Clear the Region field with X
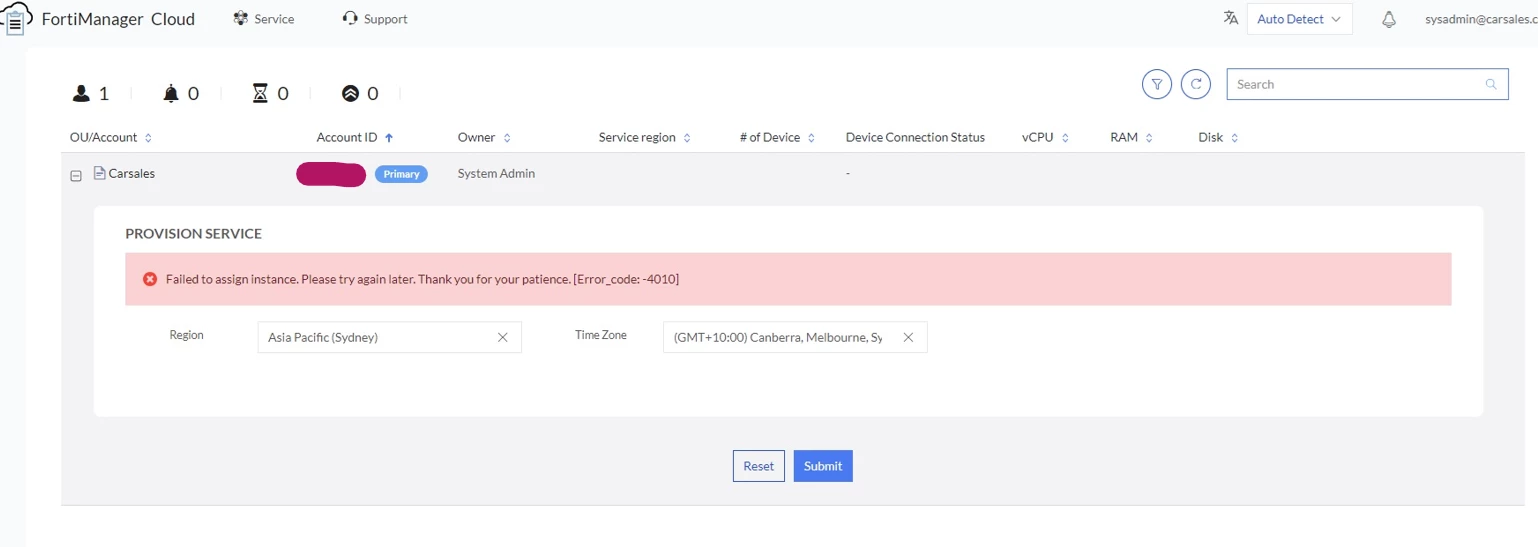1538x547 pixels. (503, 337)
